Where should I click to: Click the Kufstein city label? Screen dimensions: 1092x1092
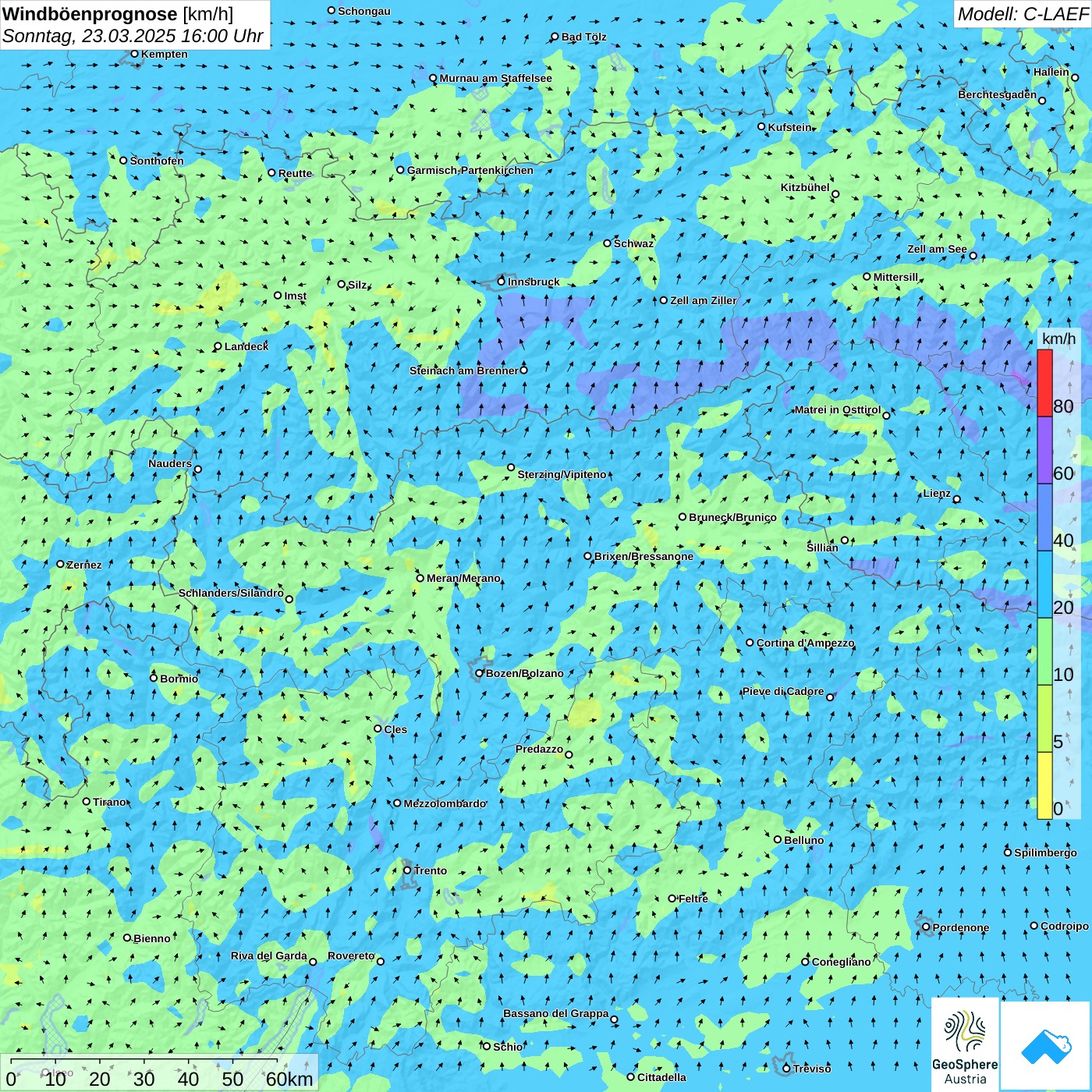click(790, 127)
